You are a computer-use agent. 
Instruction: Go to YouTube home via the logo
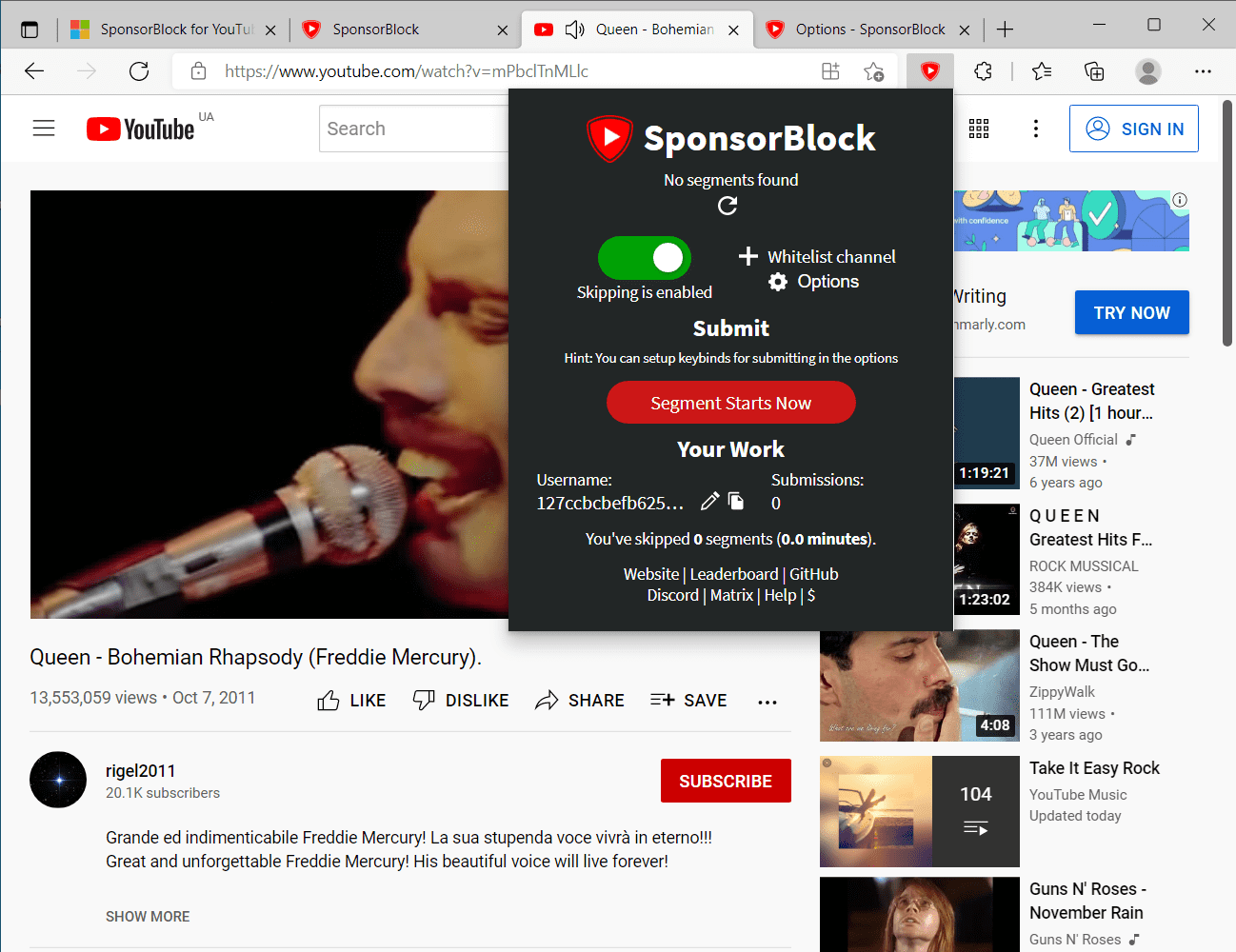(x=140, y=129)
